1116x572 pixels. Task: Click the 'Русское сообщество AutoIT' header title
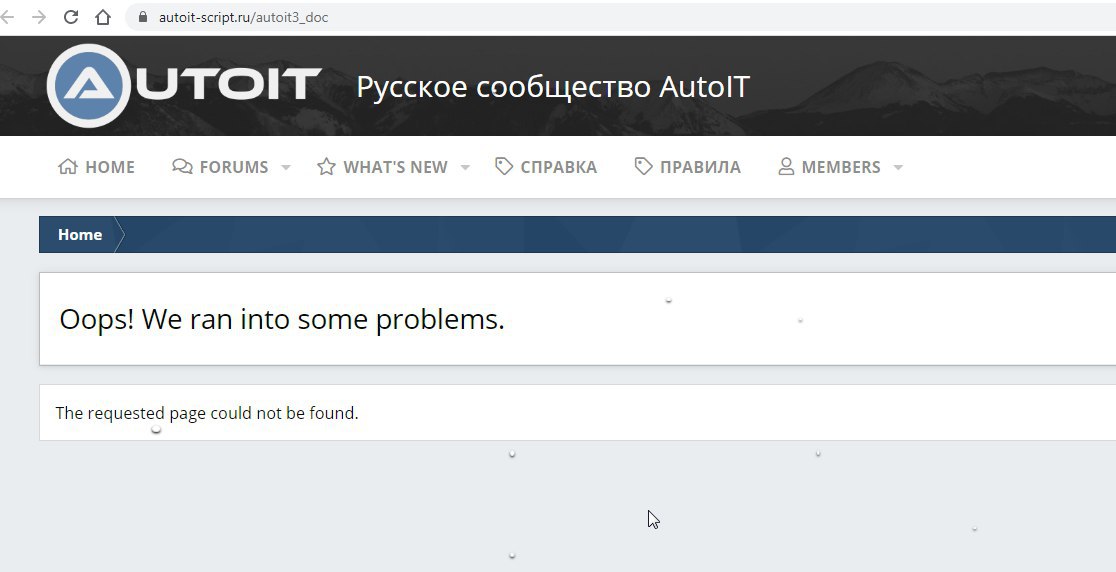click(553, 87)
